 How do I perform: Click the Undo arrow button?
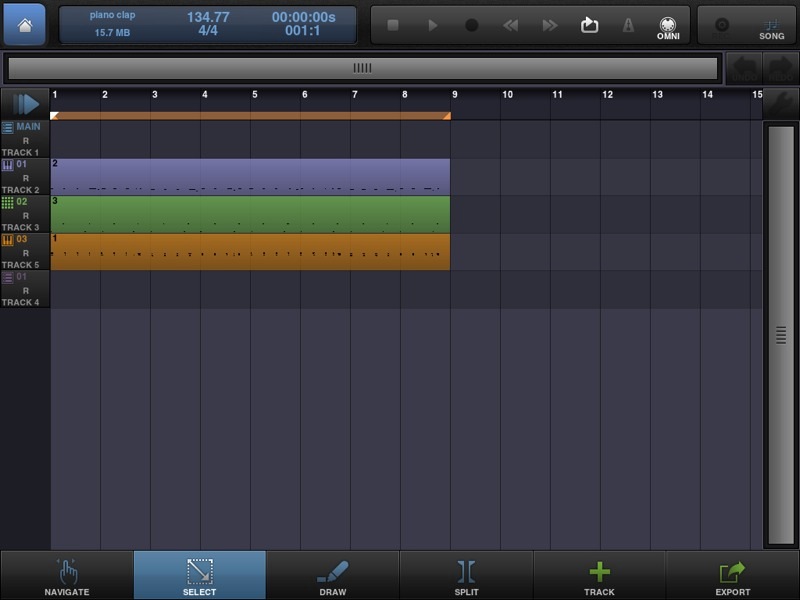744,68
